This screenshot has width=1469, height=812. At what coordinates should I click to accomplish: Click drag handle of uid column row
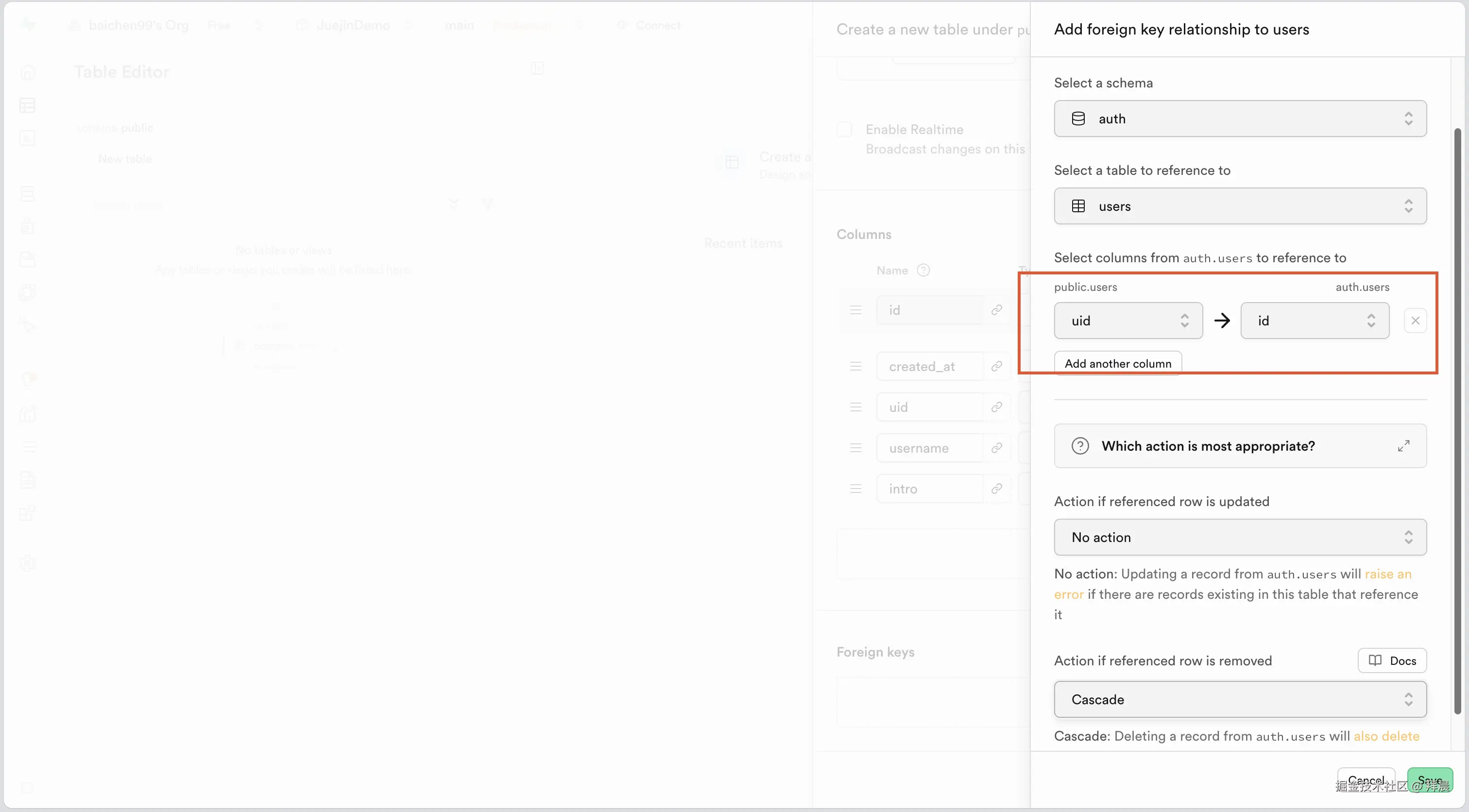click(855, 407)
